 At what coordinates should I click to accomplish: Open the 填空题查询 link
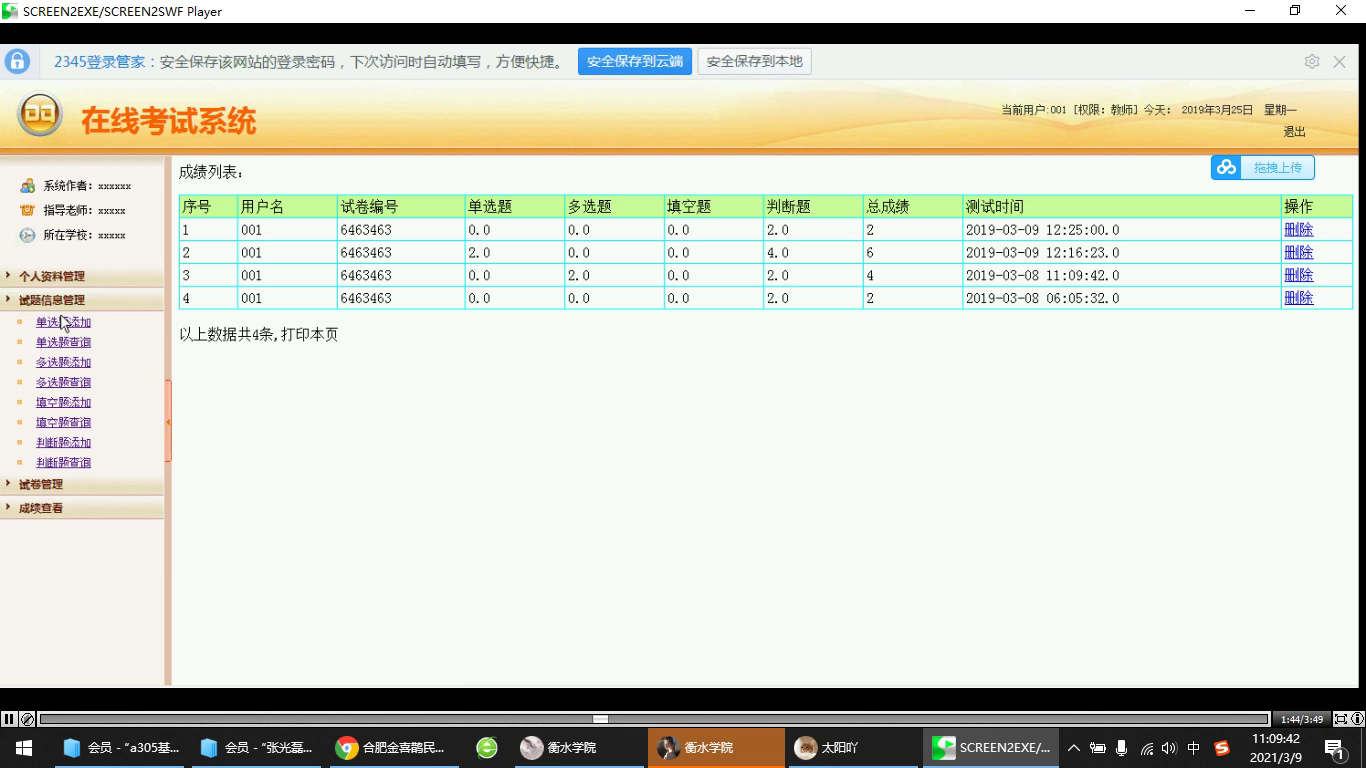[x=63, y=422]
